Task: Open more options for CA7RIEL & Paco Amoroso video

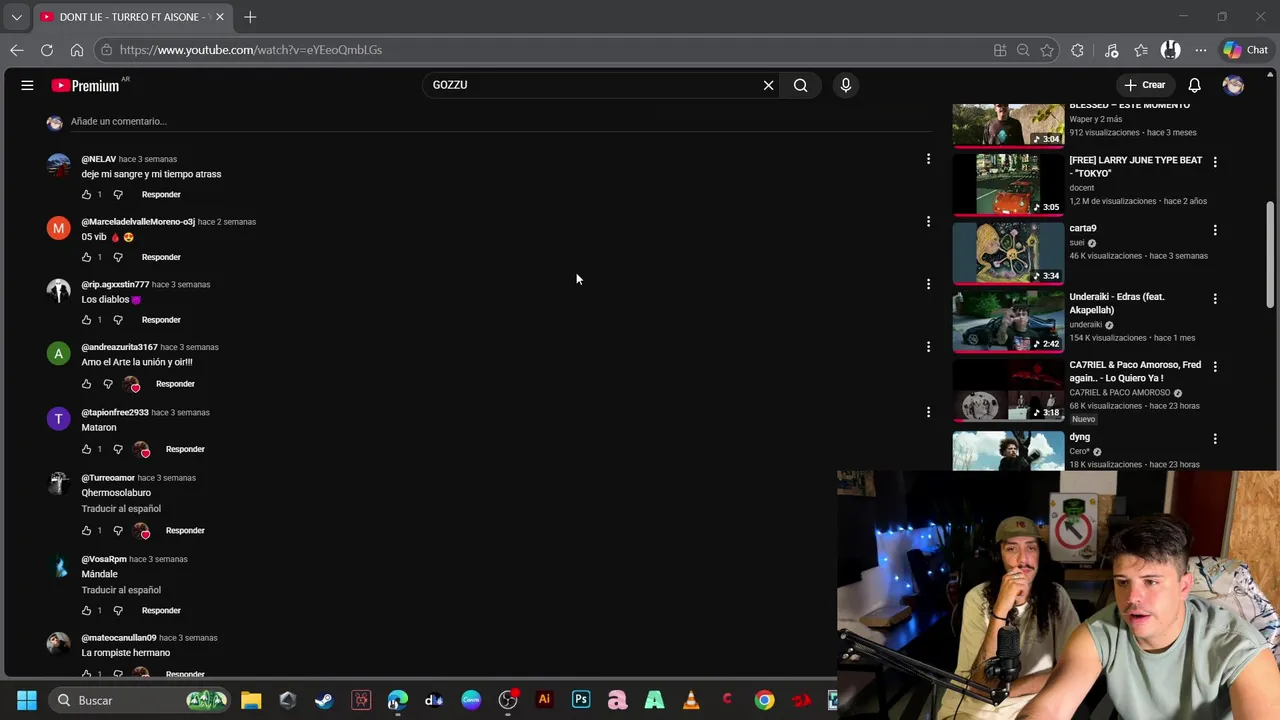Action: [1215, 367]
